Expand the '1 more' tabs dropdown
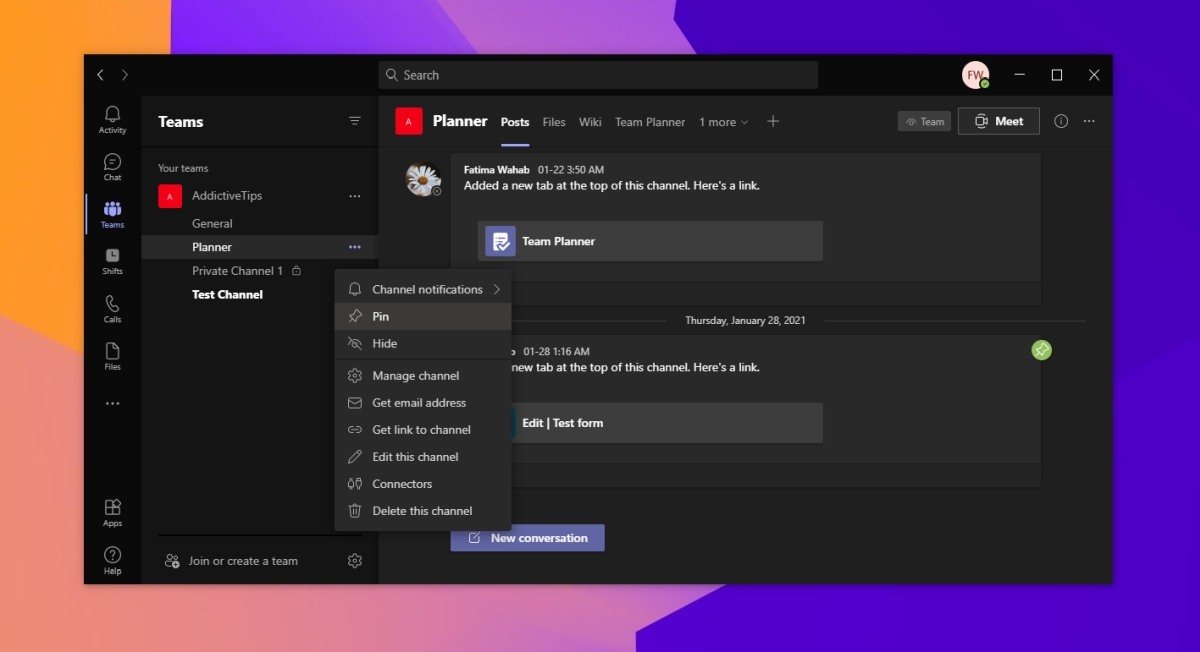The width and height of the screenshot is (1200, 652). tap(723, 122)
